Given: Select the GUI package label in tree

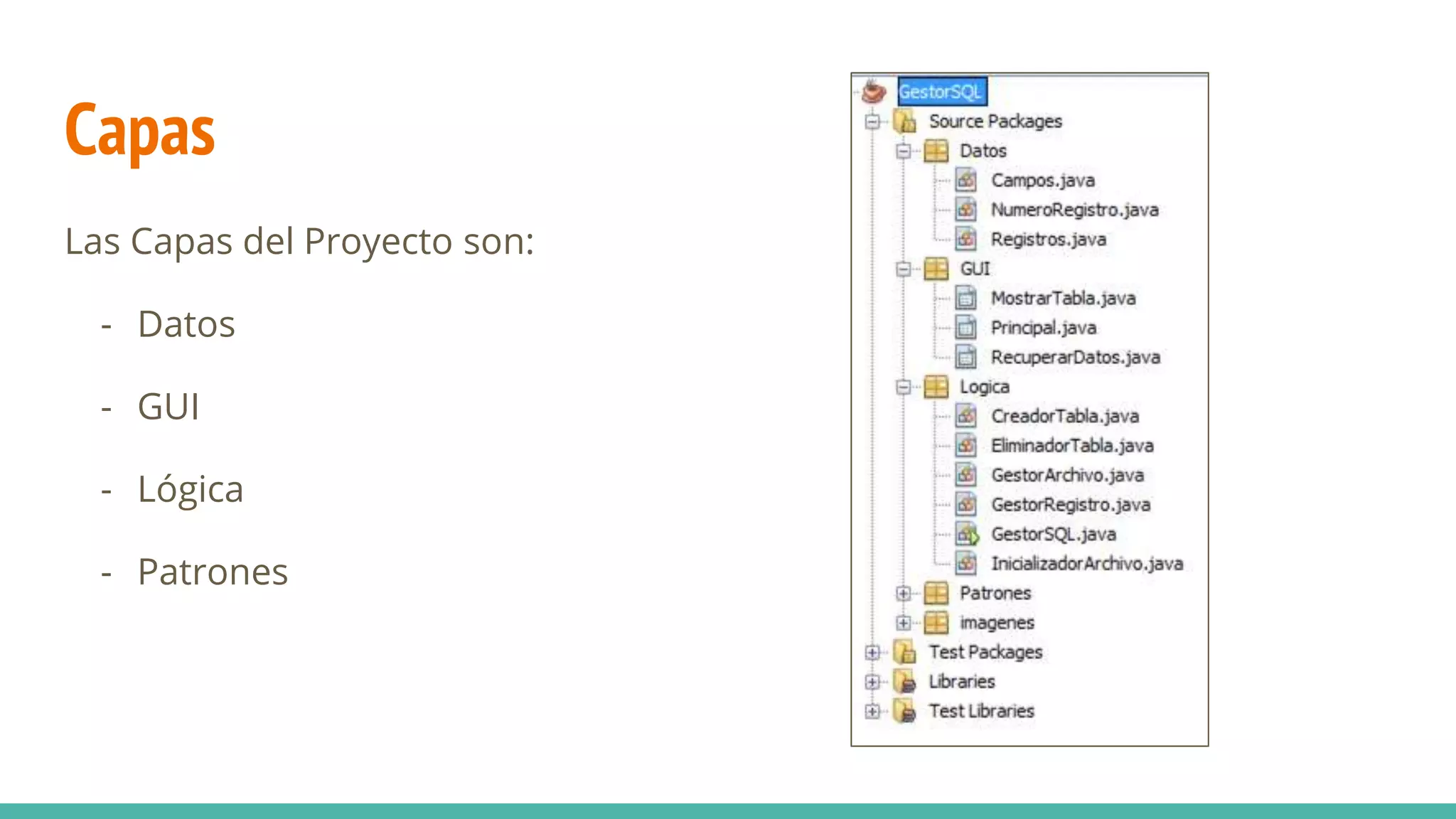Looking at the screenshot, I should pyautogui.click(x=975, y=269).
